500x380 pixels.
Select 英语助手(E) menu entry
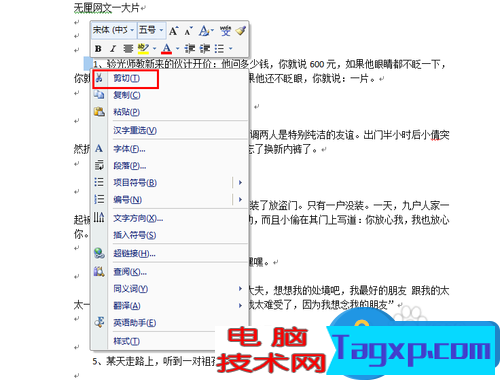(x=170, y=323)
